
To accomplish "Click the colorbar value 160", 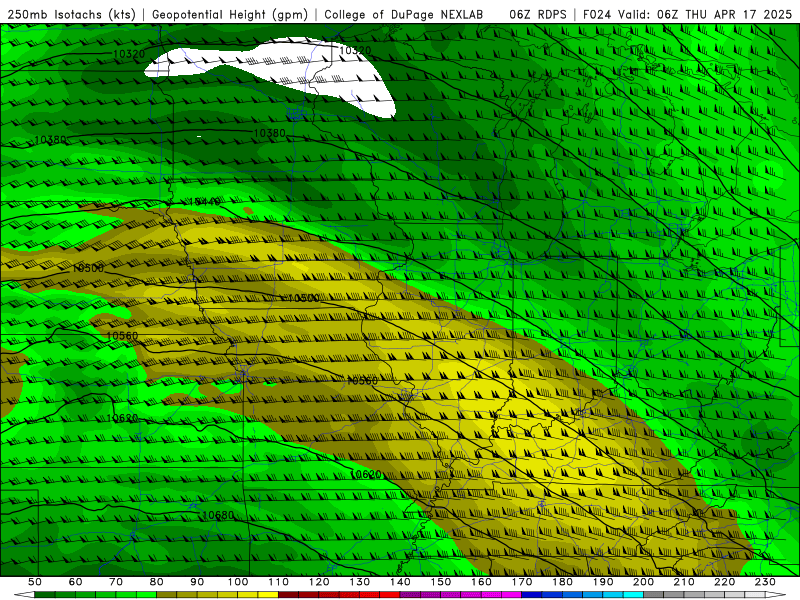I will click(481, 582).
